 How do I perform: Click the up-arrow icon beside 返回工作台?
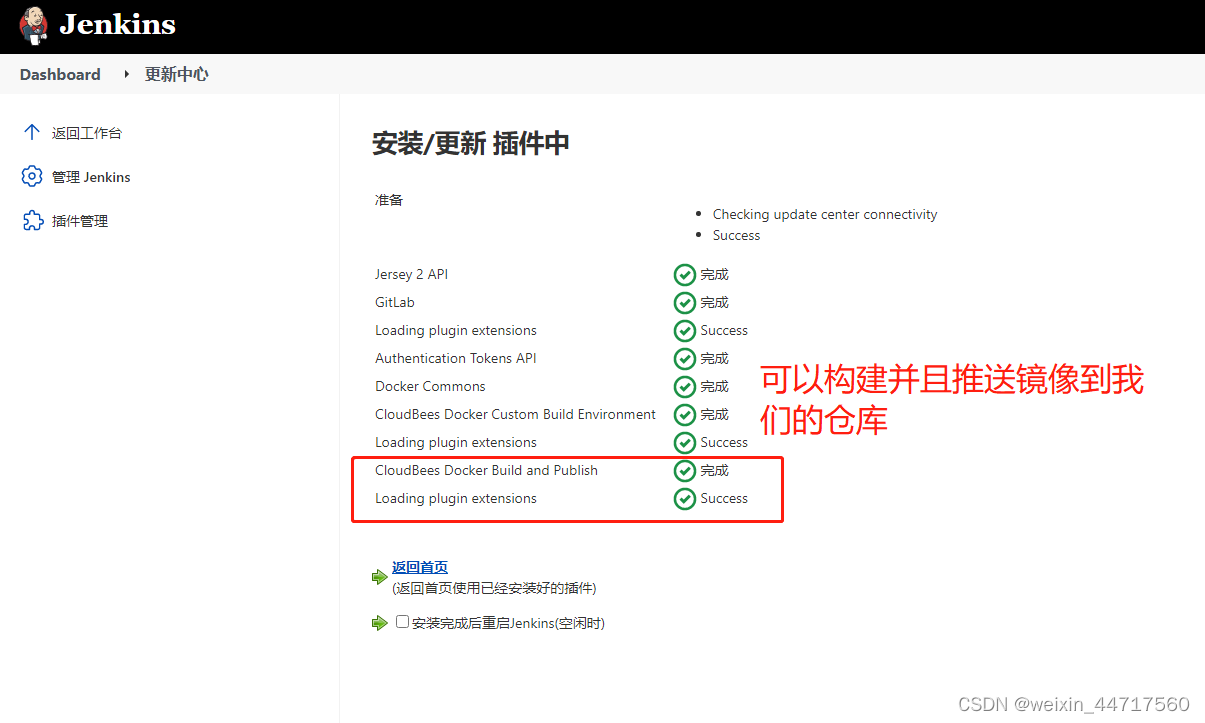[x=32, y=132]
